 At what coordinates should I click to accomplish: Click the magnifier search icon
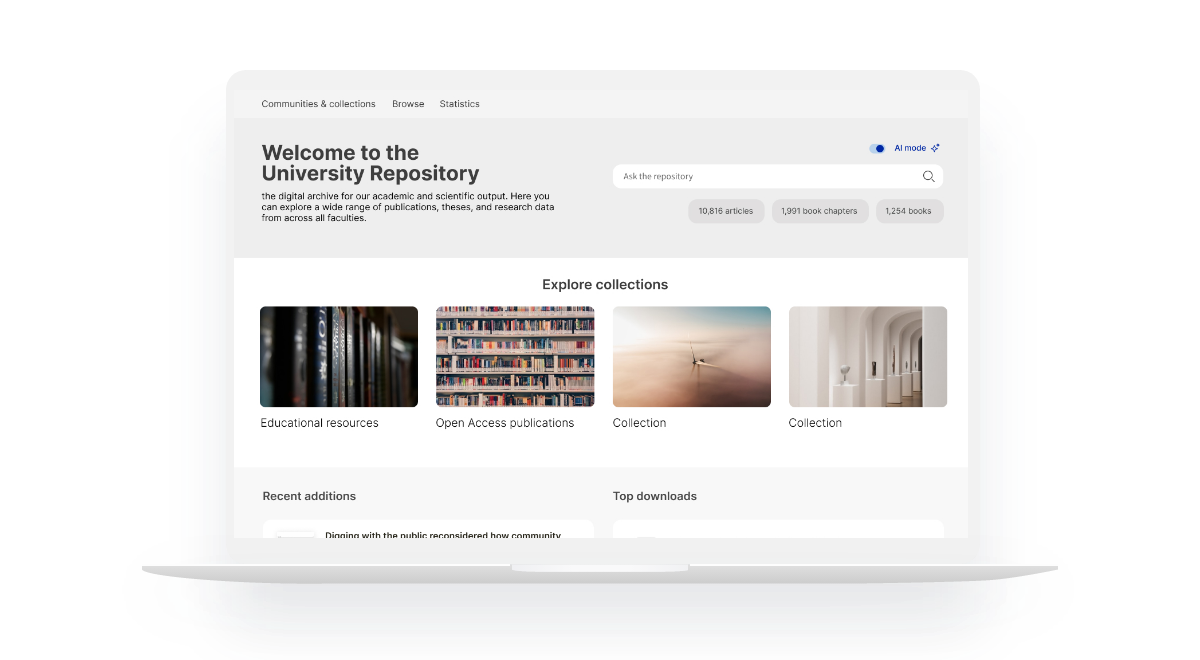point(928,177)
